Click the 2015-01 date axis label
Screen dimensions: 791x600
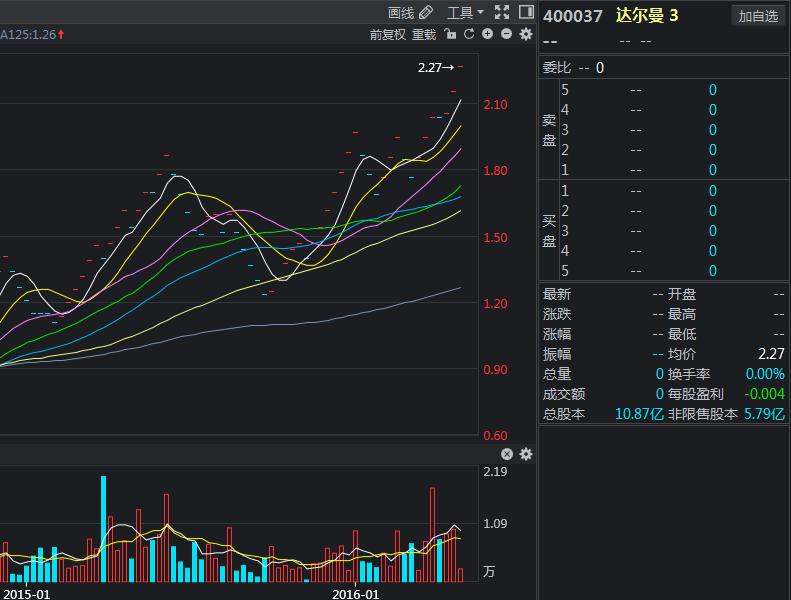click(27, 594)
